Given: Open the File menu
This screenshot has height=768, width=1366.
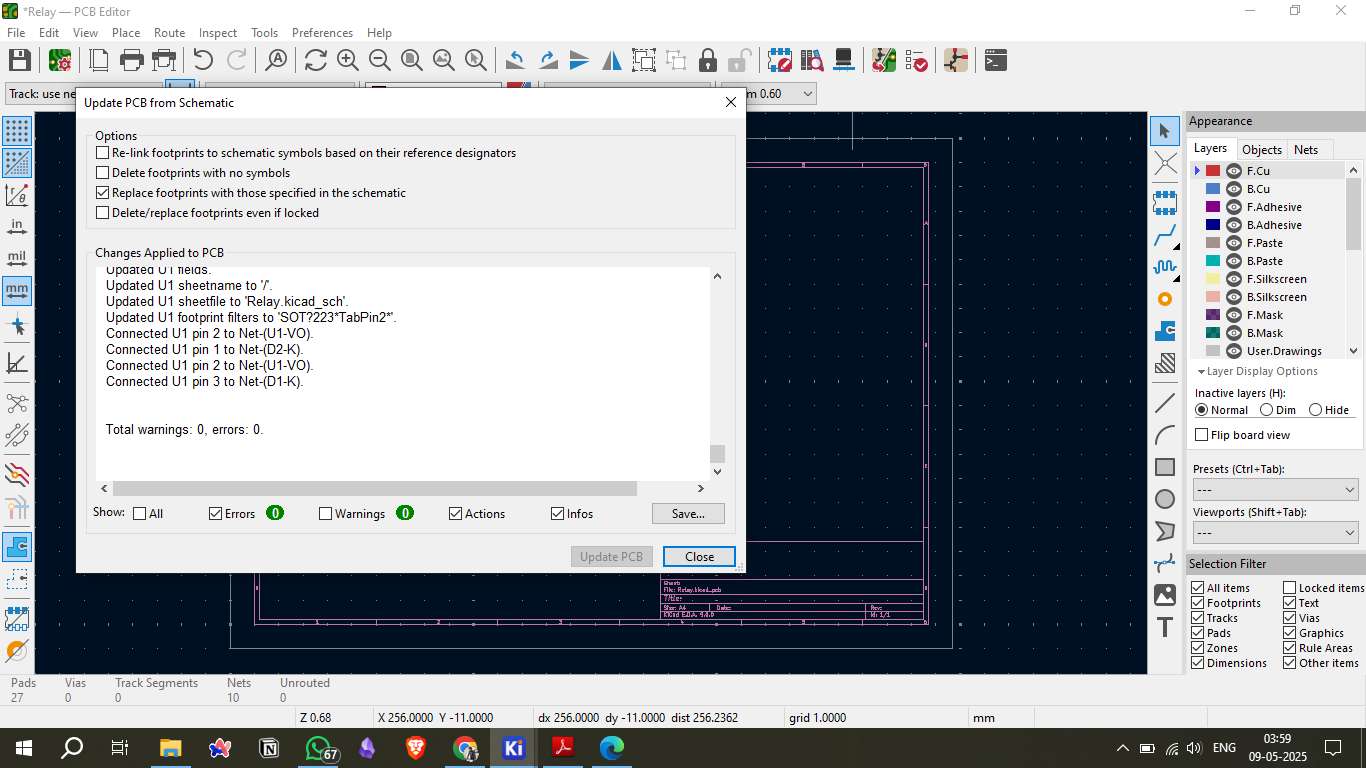Looking at the screenshot, I should pyautogui.click(x=16, y=33).
